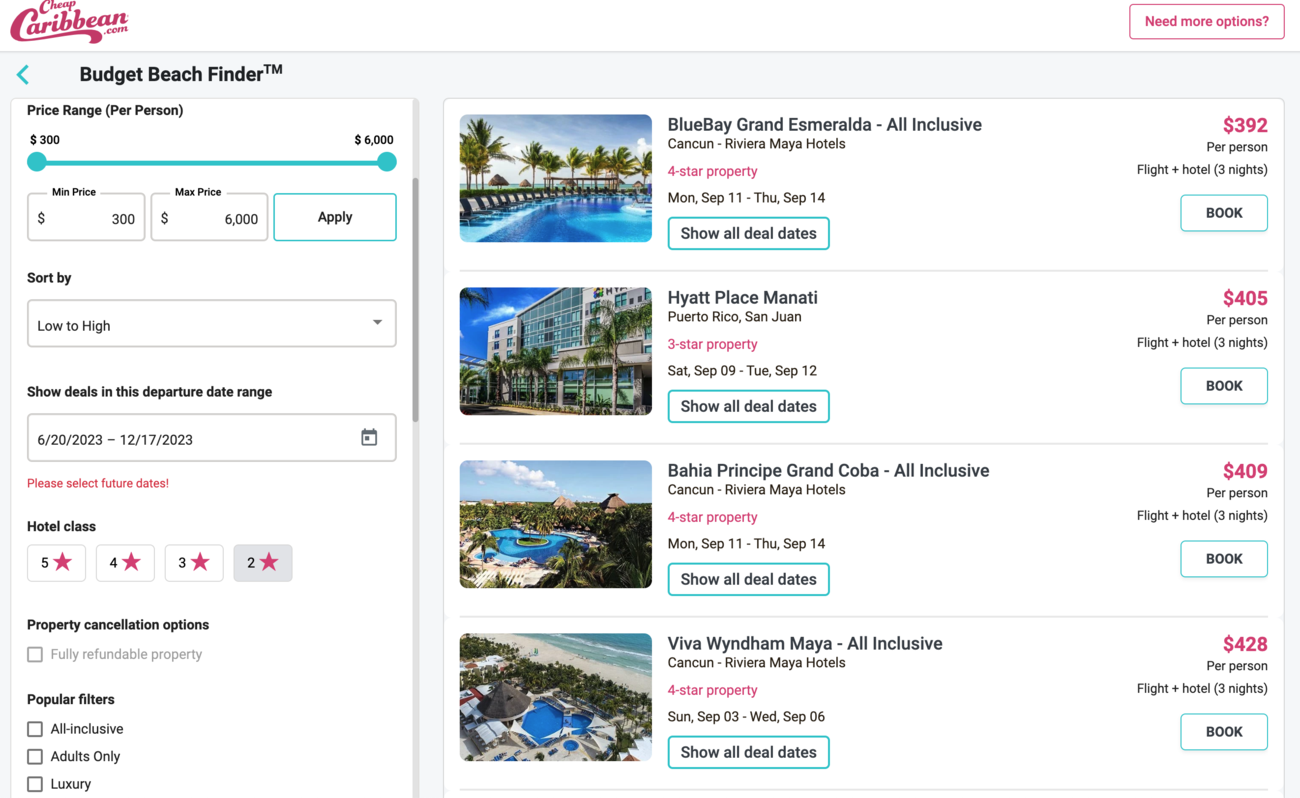Click the Bahia Principe Grand Coba title
This screenshot has width=1300, height=798.
[x=829, y=471]
